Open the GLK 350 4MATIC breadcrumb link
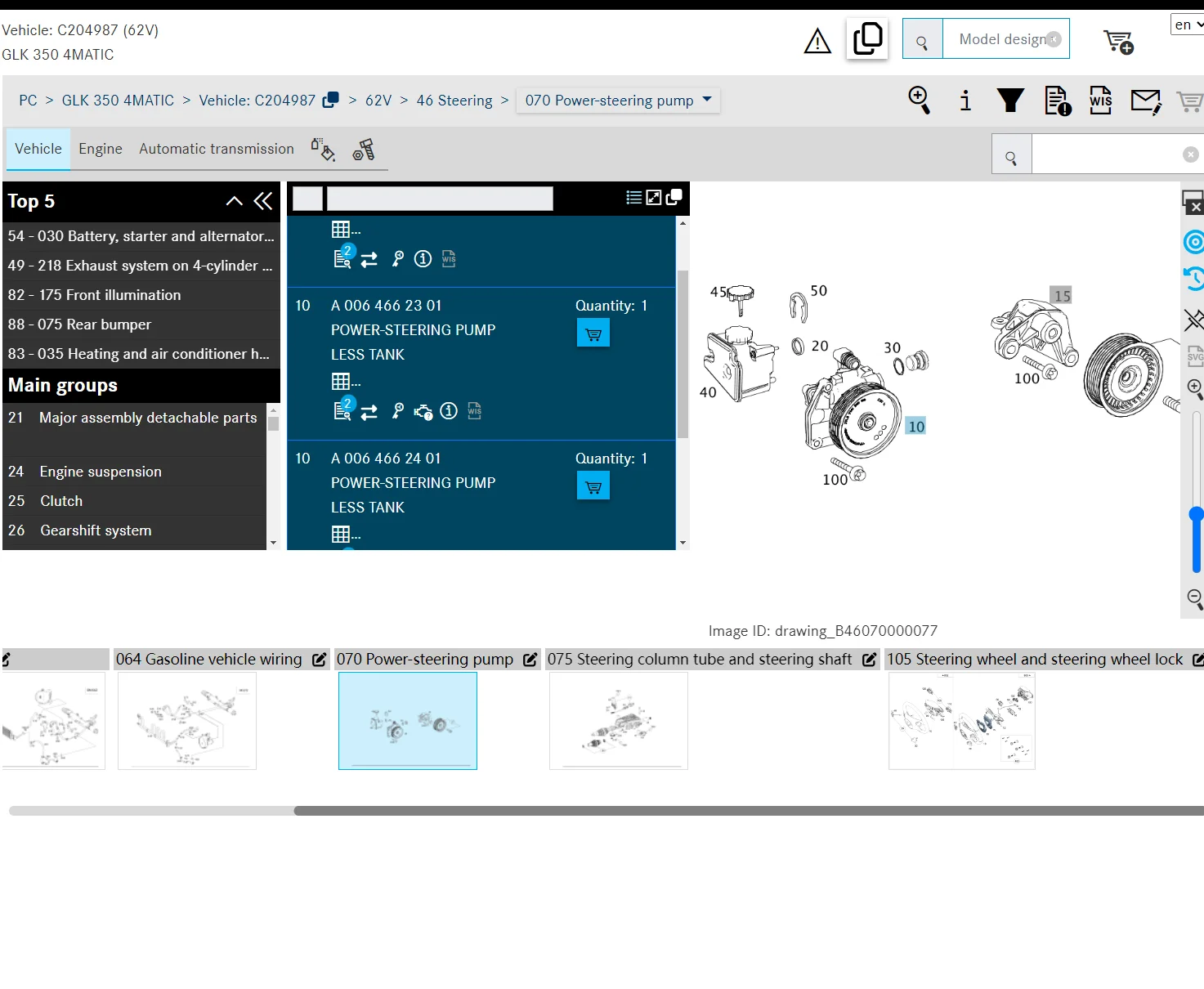 pos(118,101)
